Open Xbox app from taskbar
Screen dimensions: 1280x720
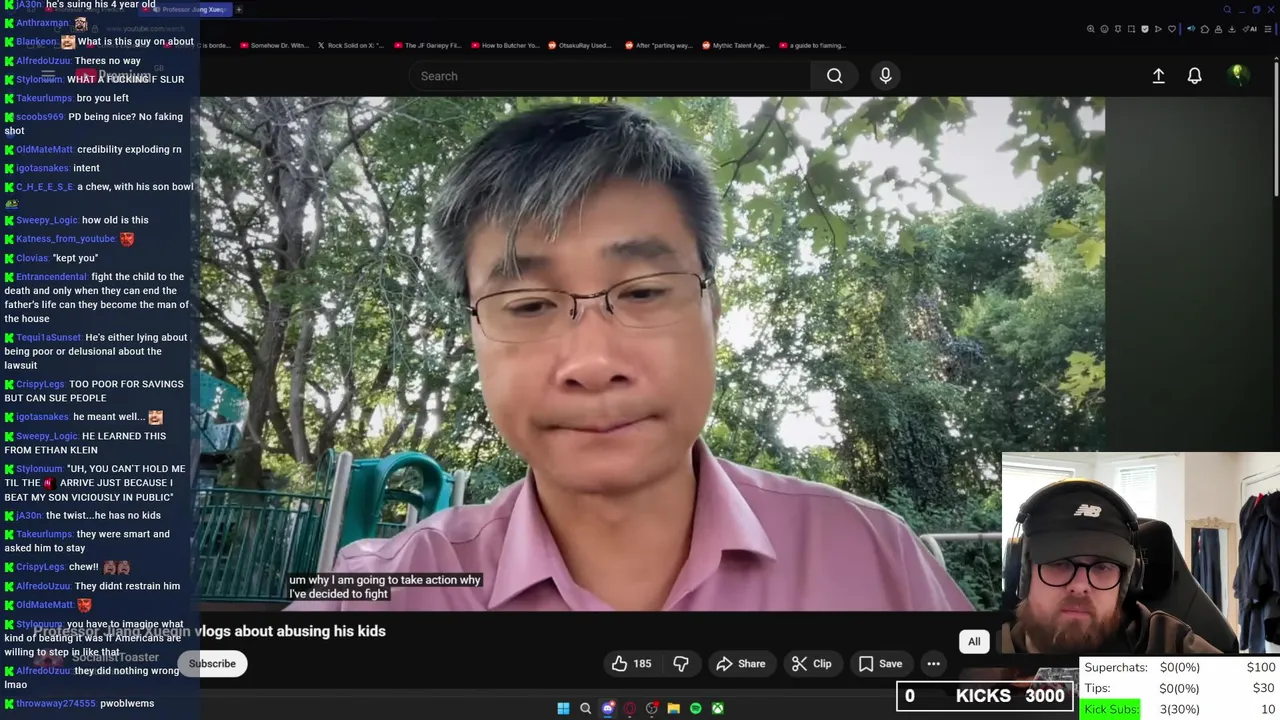click(x=718, y=708)
